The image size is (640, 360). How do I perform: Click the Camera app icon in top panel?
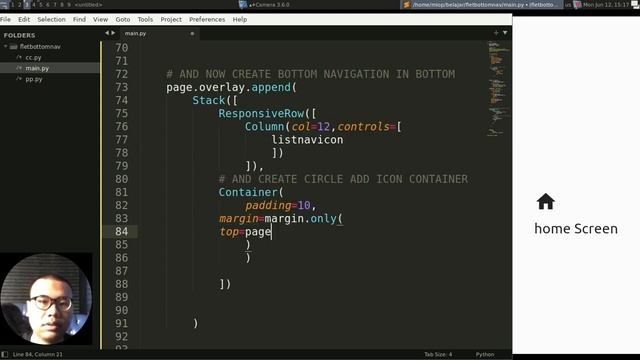pos(243,4)
